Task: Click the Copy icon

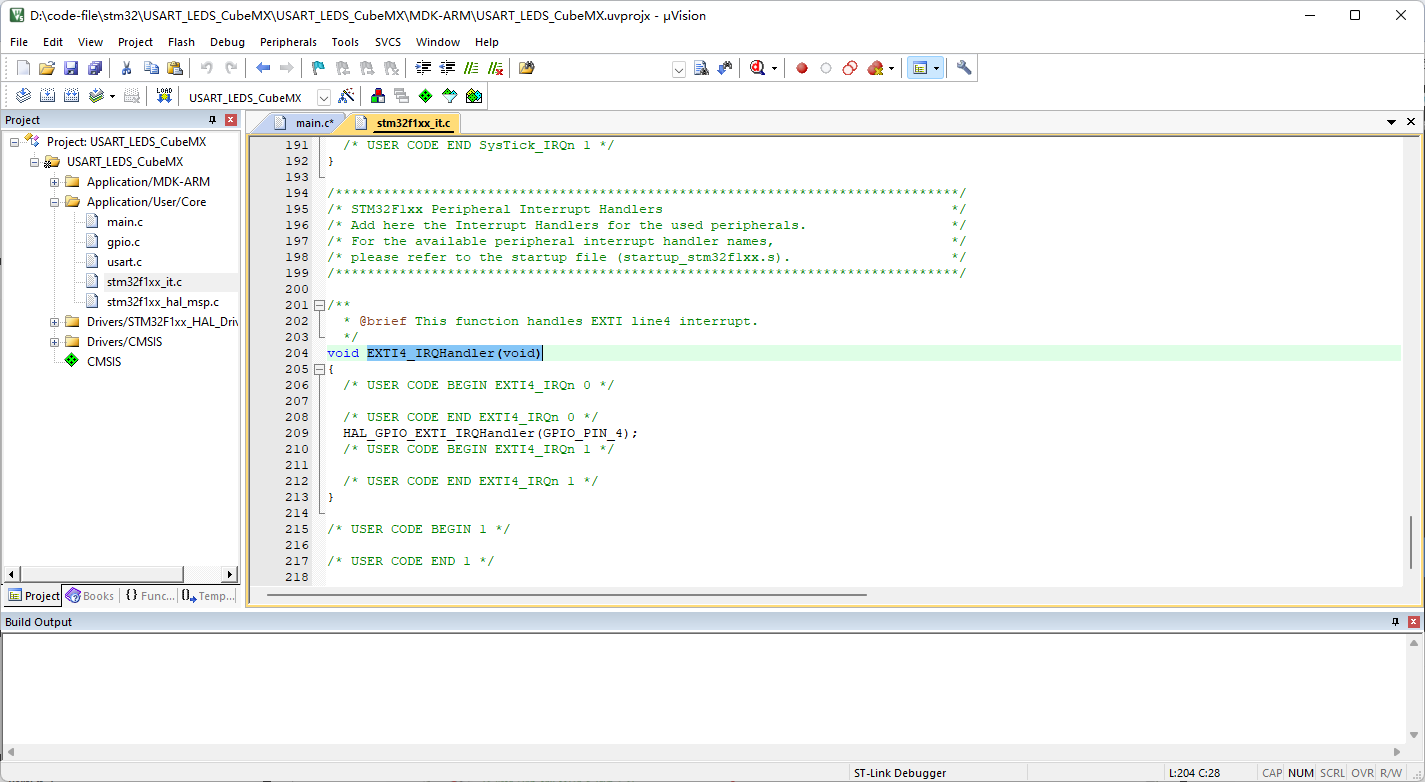Action: pos(151,68)
